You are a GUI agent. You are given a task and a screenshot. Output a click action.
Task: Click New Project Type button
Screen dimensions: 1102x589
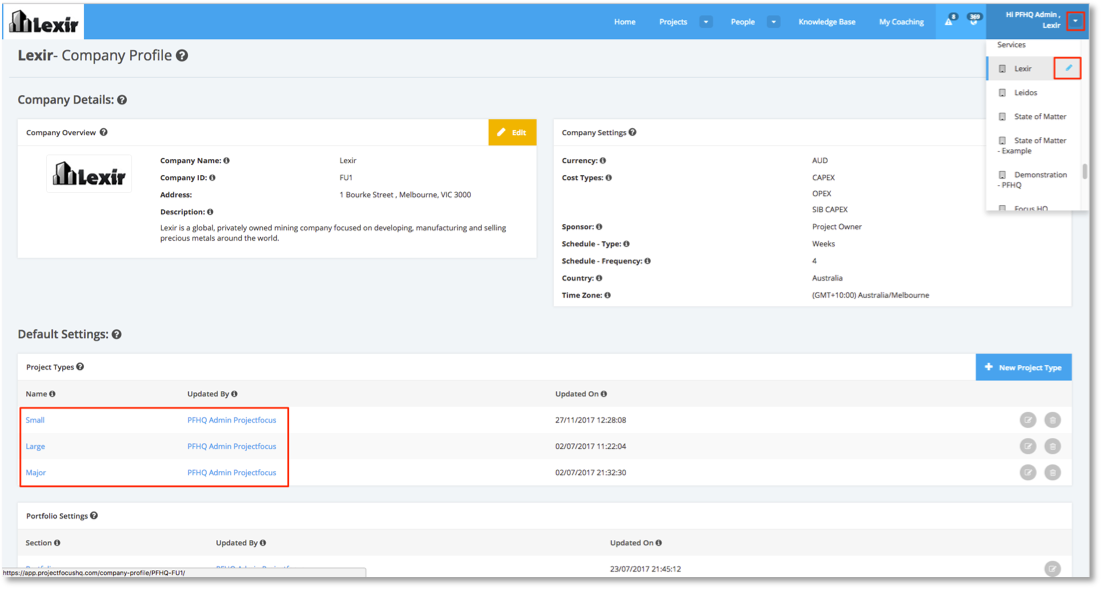(x=1023, y=368)
